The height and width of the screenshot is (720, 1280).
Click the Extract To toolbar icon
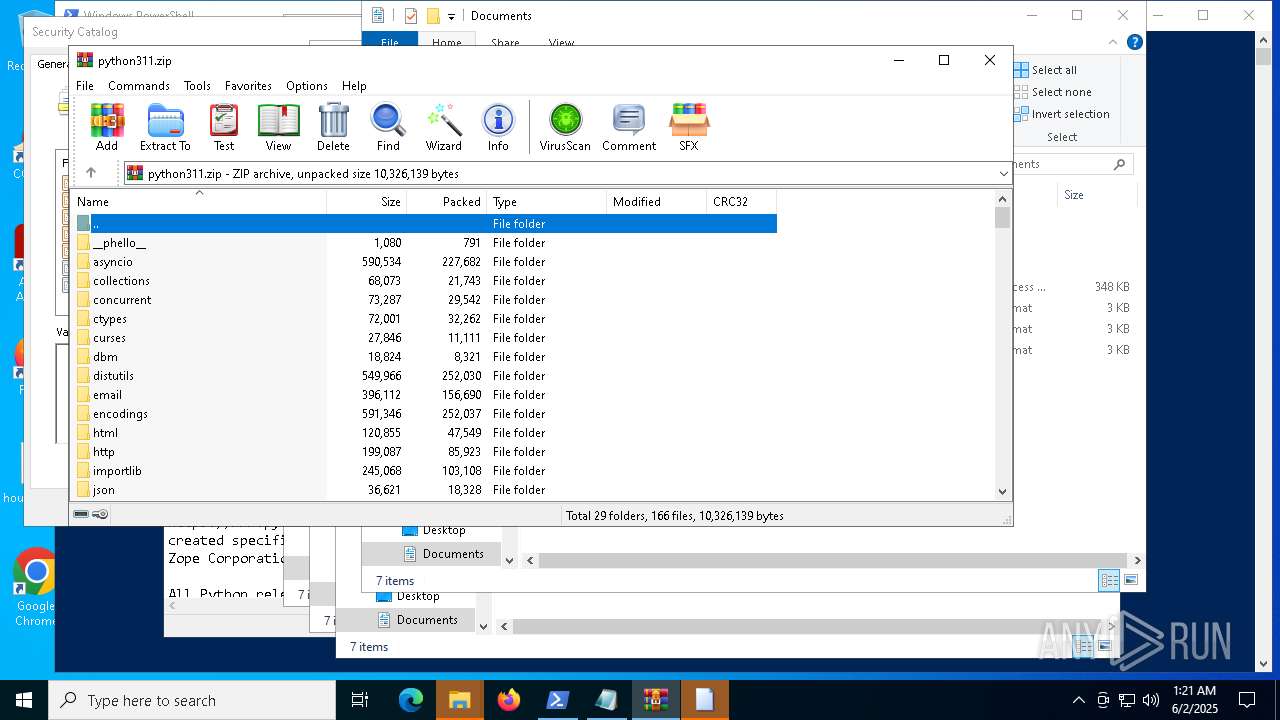(165, 127)
